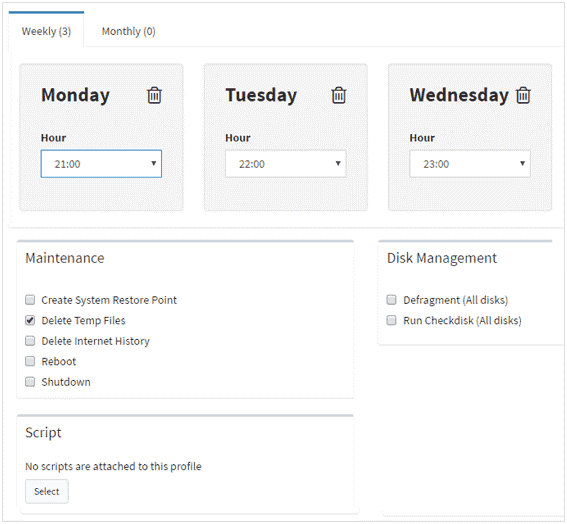Delete the Monday schedule with trash icon
567x524 pixels.
(154, 95)
